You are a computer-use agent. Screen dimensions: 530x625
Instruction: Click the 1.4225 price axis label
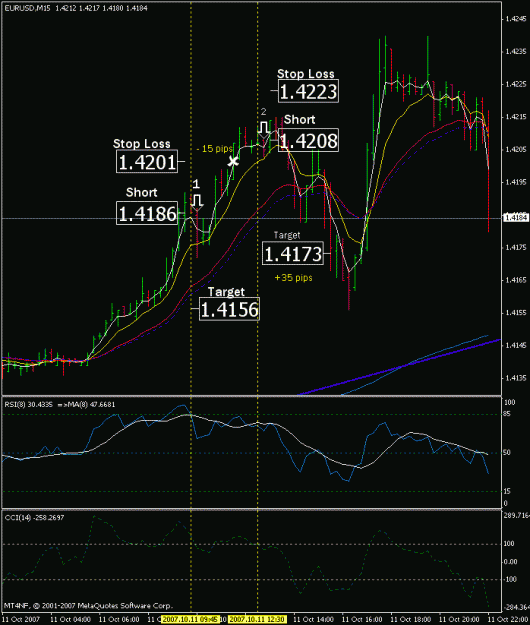(x=516, y=84)
